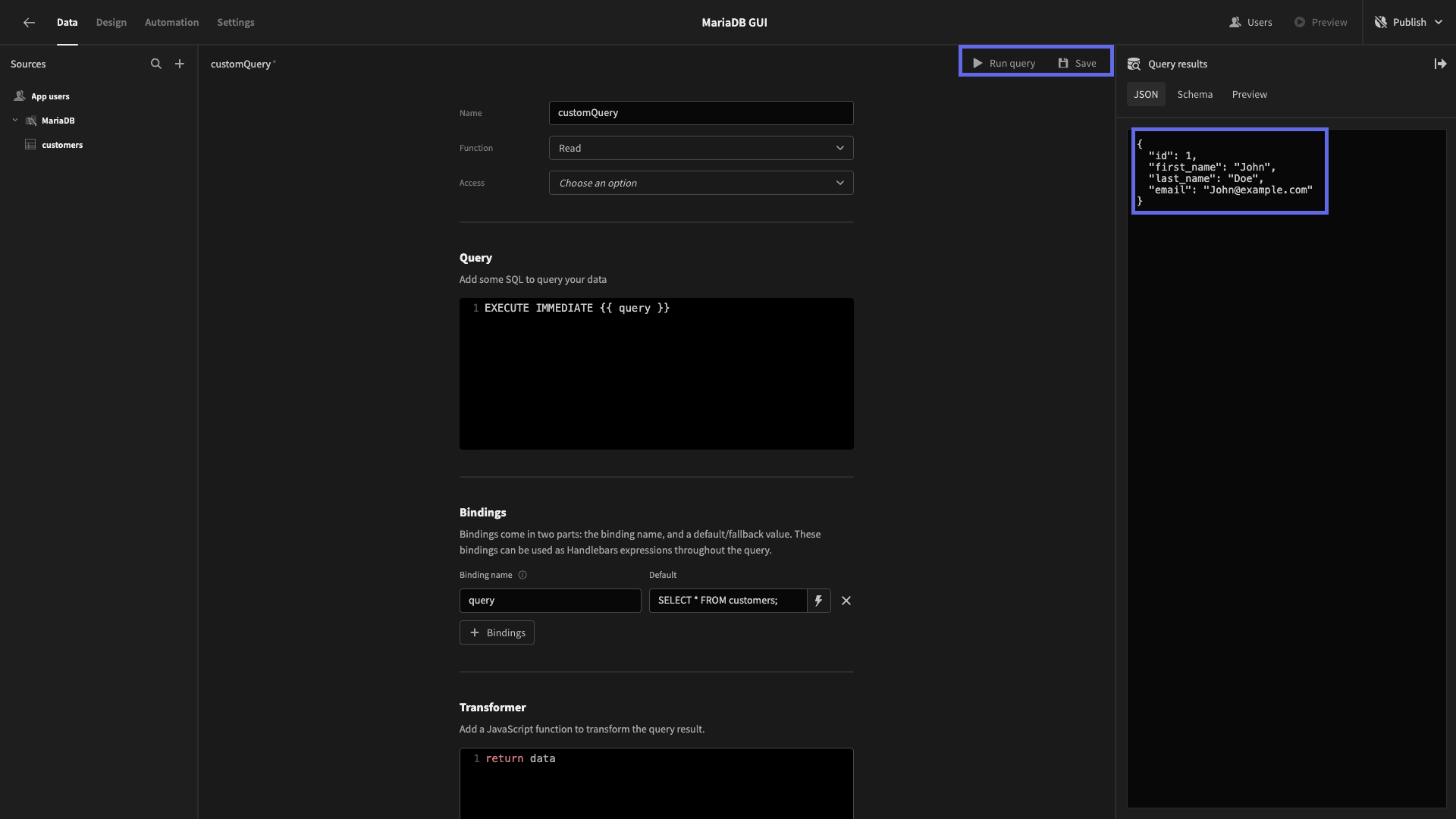Go back using the arrow icon
The image size is (1456, 819).
29,23
